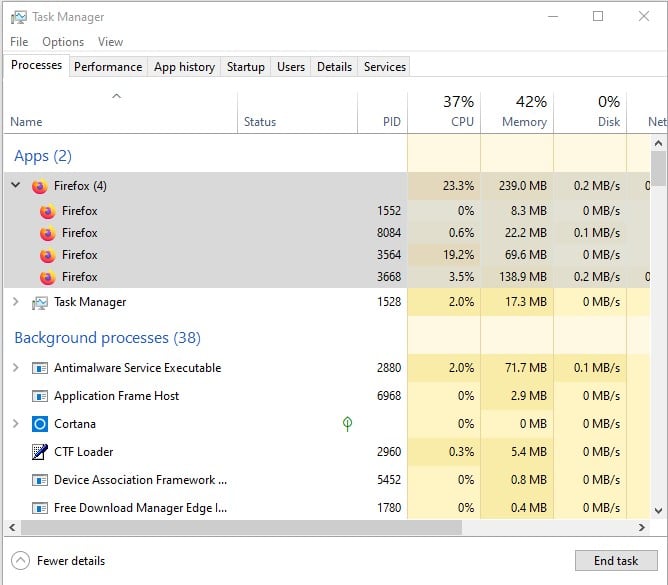The width and height of the screenshot is (668, 585).
Task: Select Free Download Manager Edge row
Action: (327, 508)
